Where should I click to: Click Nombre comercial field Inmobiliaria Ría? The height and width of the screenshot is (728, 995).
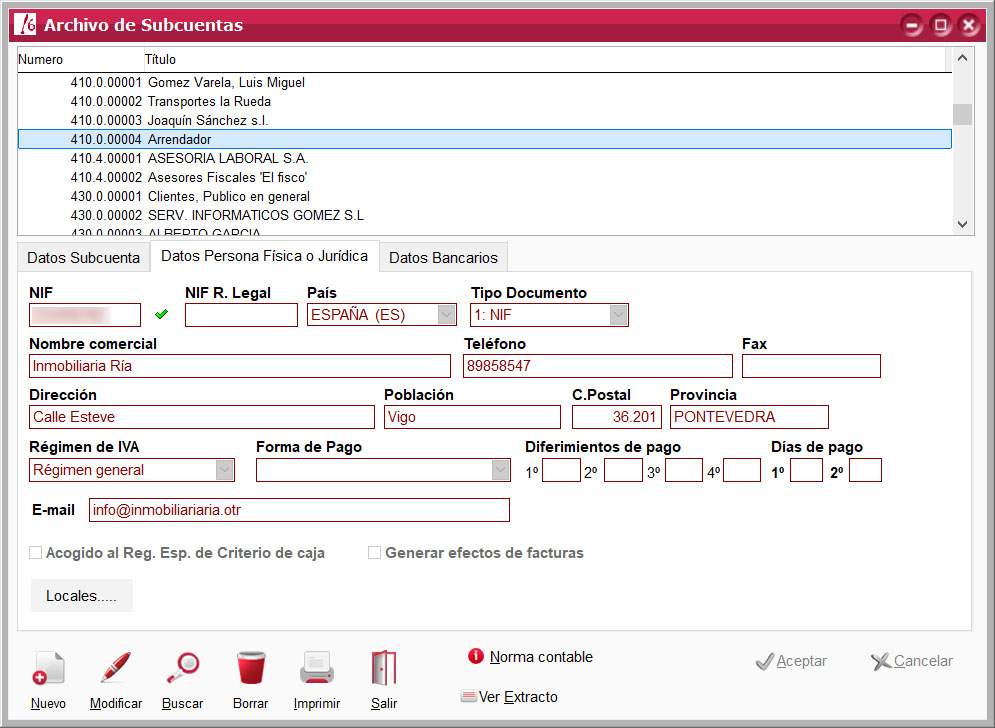click(240, 366)
